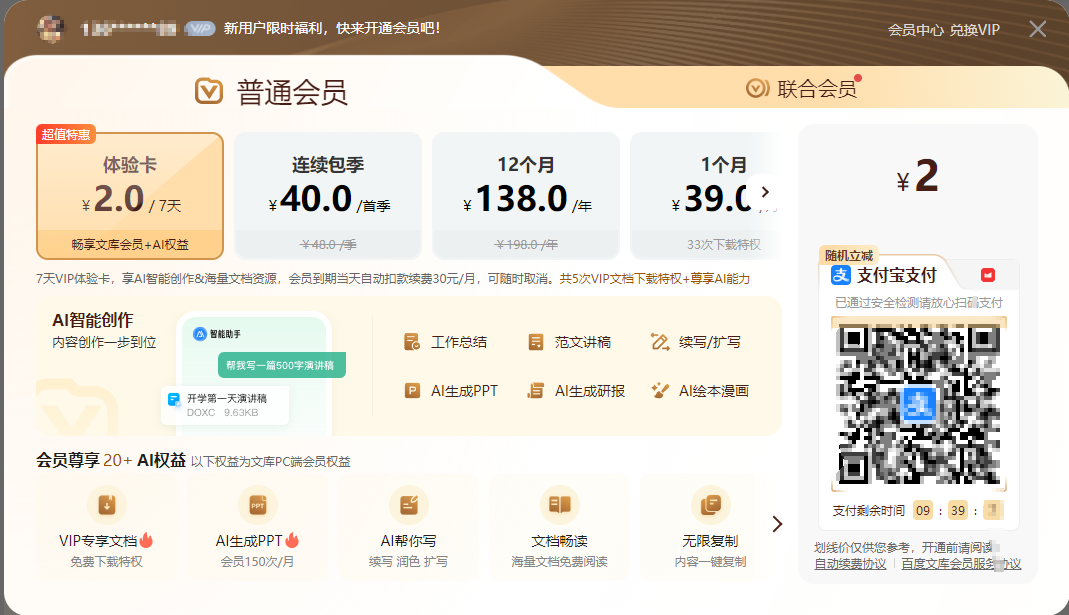Viewport: 1069px width, 615px height.
Task: Click the flame icon beside AI生成PPT benefit
Action: [292, 541]
